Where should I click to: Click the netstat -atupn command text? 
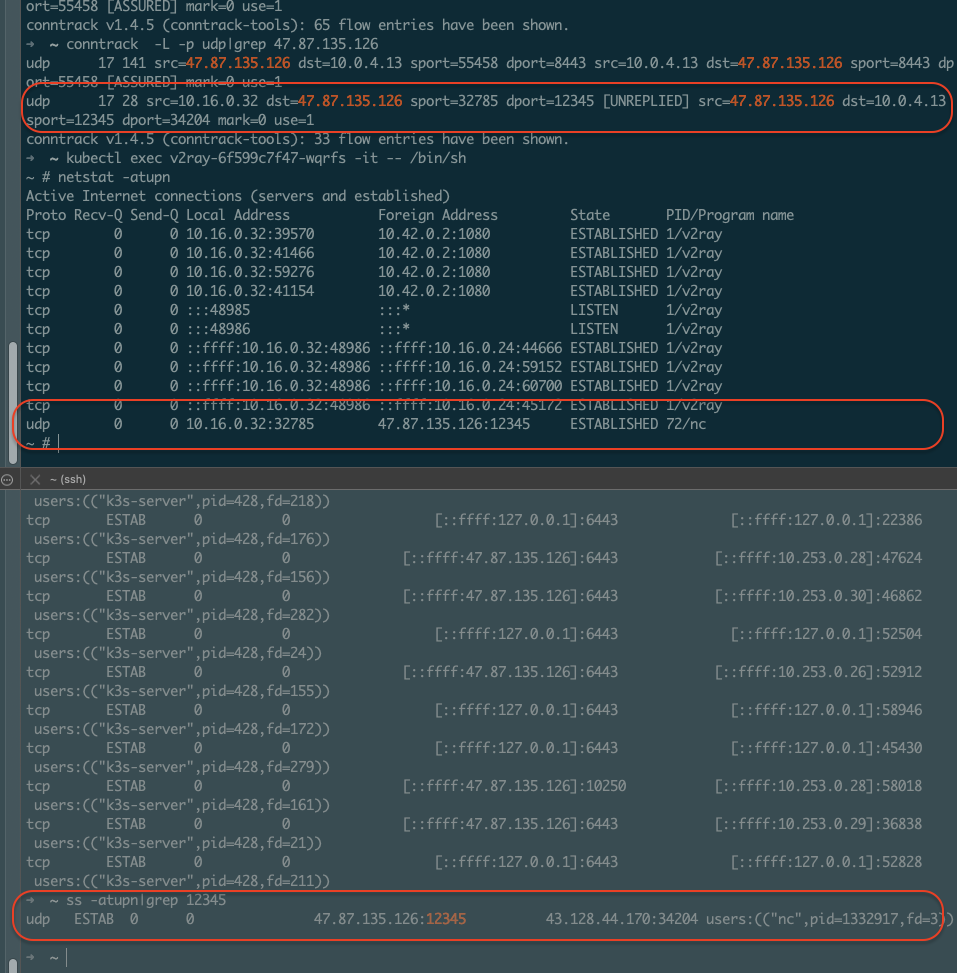[x=101, y=177]
